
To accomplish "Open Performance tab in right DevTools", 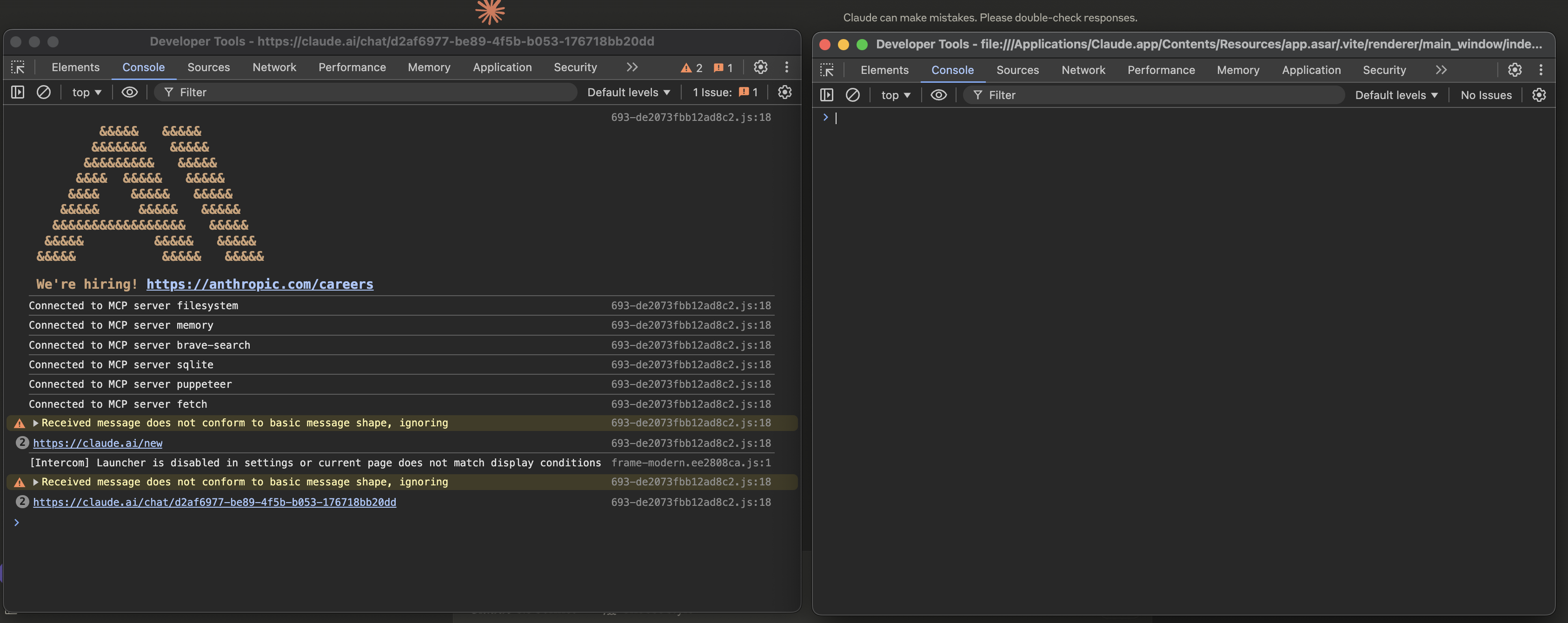I will 1161,70.
